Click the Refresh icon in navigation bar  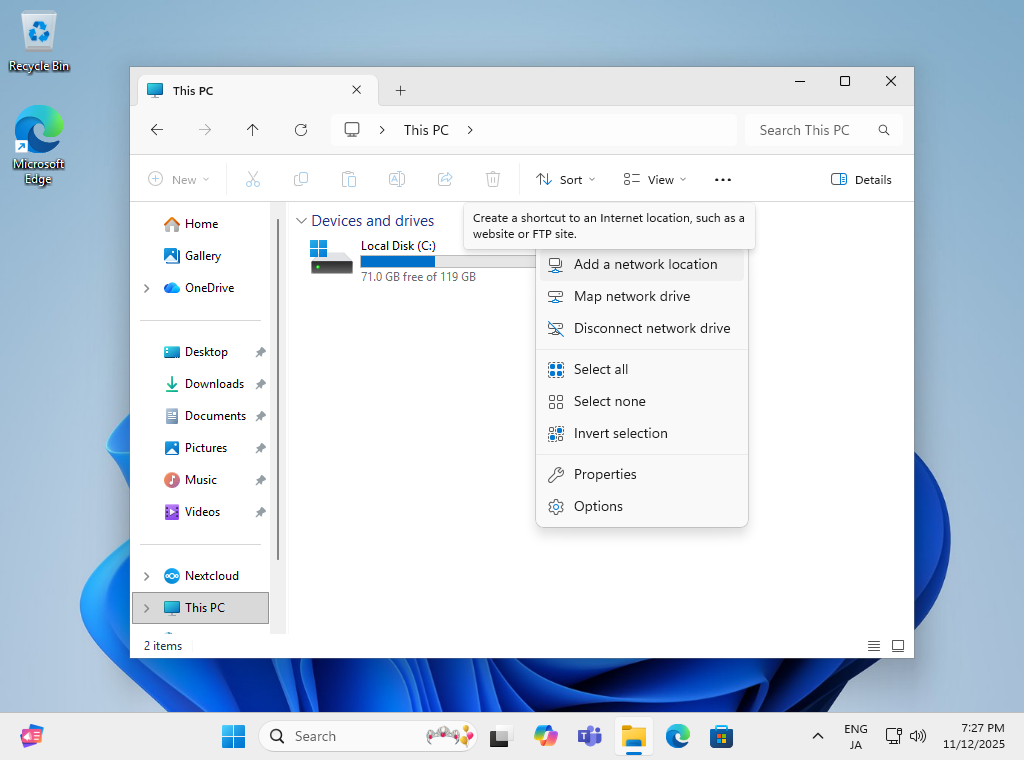tap(301, 130)
